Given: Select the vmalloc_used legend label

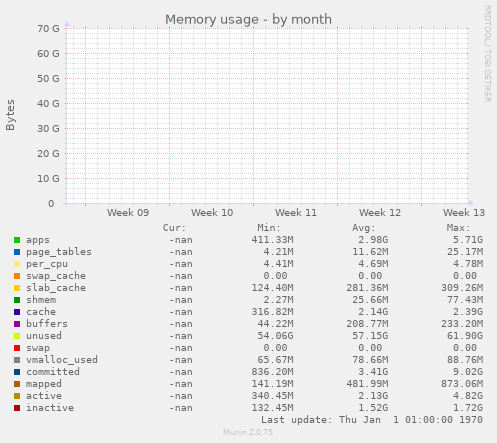Looking at the screenshot, I should tap(62, 360).
